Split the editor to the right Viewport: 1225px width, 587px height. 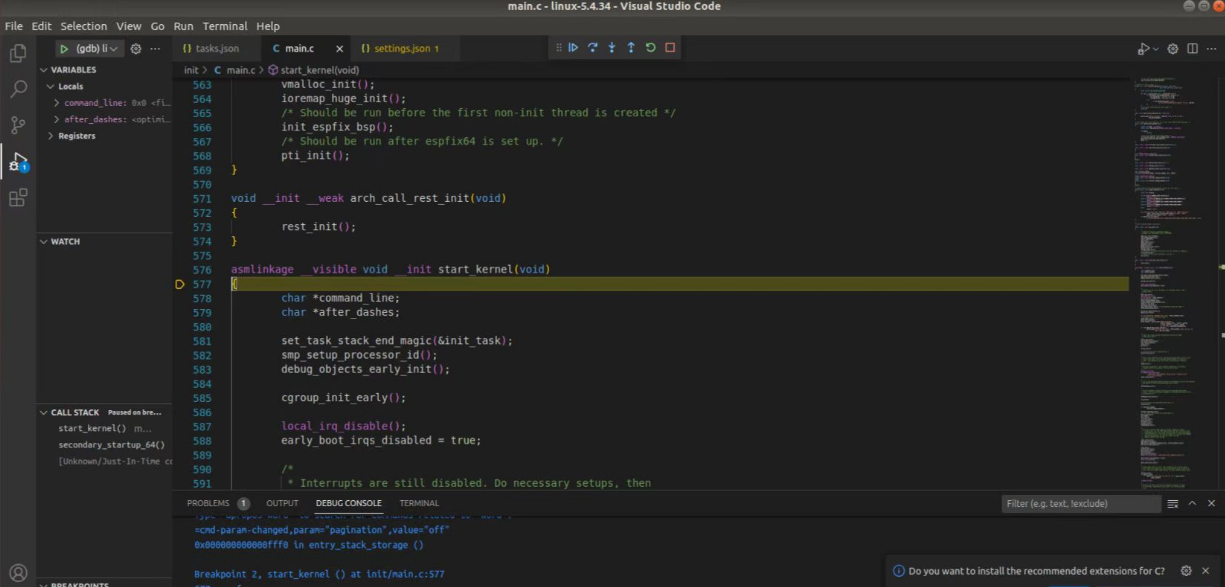[1192, 49]
